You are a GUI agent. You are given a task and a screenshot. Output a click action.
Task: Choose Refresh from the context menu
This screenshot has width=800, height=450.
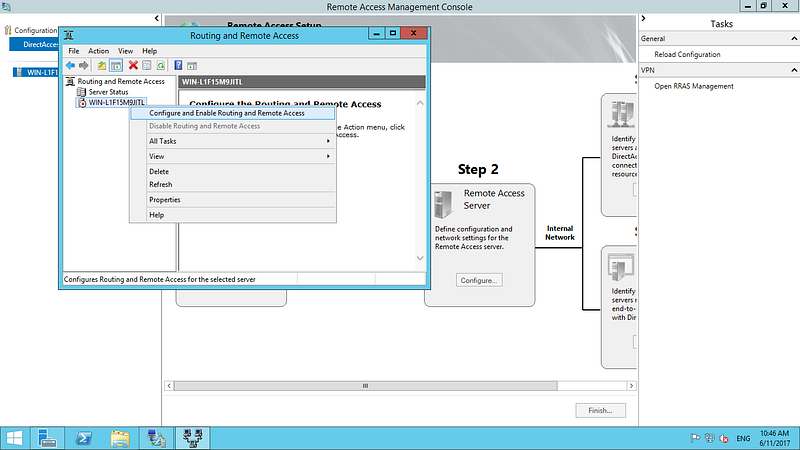233,184
